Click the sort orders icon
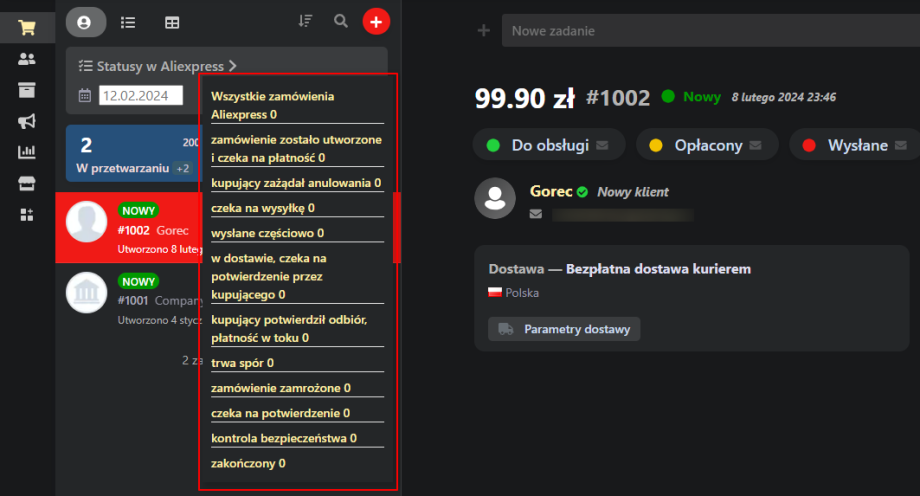920x496 pixels. [x=306, y=21]
